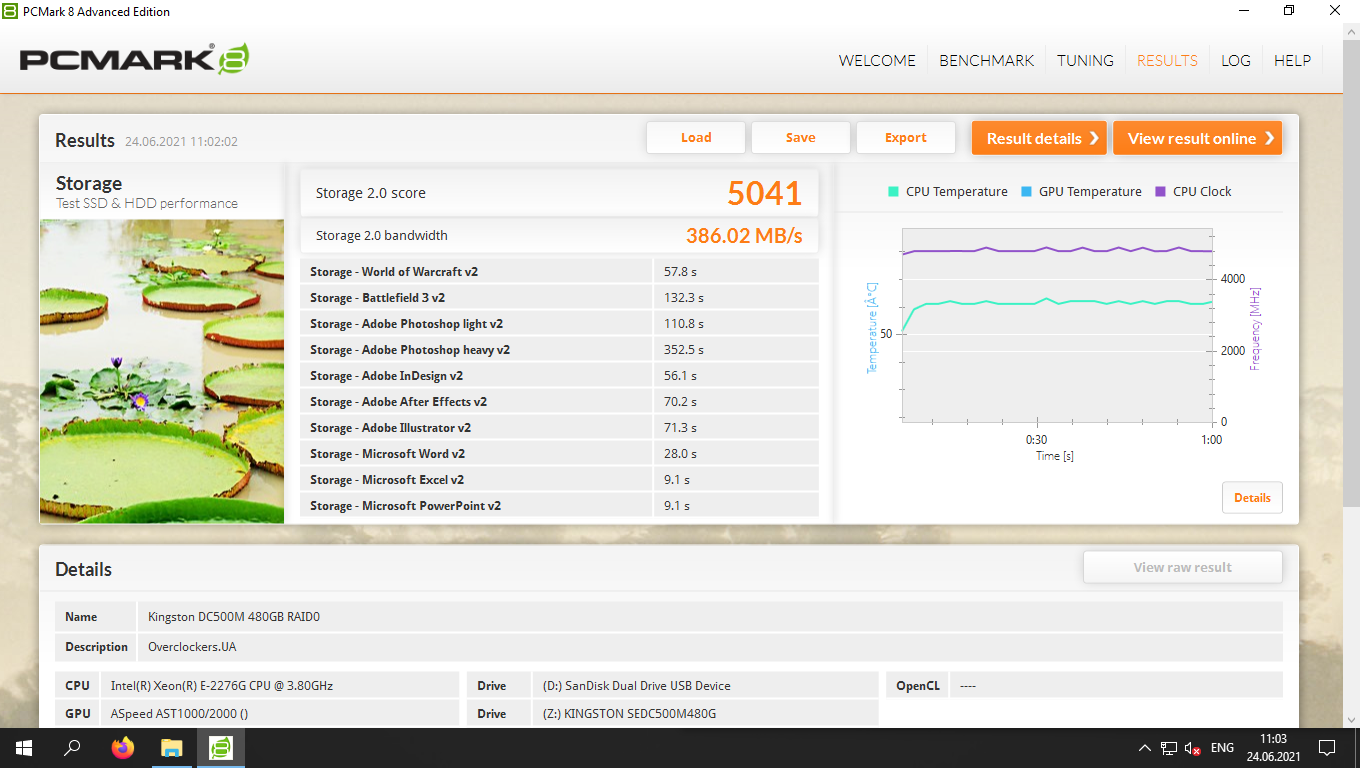Click View result online
This screenshot has height=768, width=1360.
(1197, 138)
